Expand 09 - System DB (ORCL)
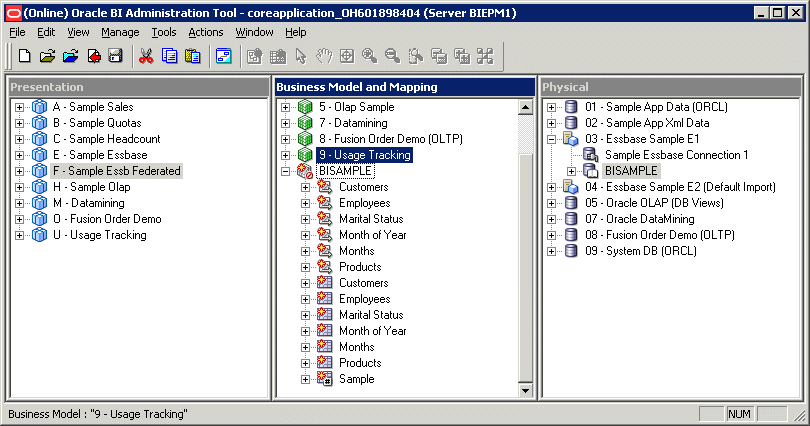Viewport: 810px width, 426px height. 551,251
